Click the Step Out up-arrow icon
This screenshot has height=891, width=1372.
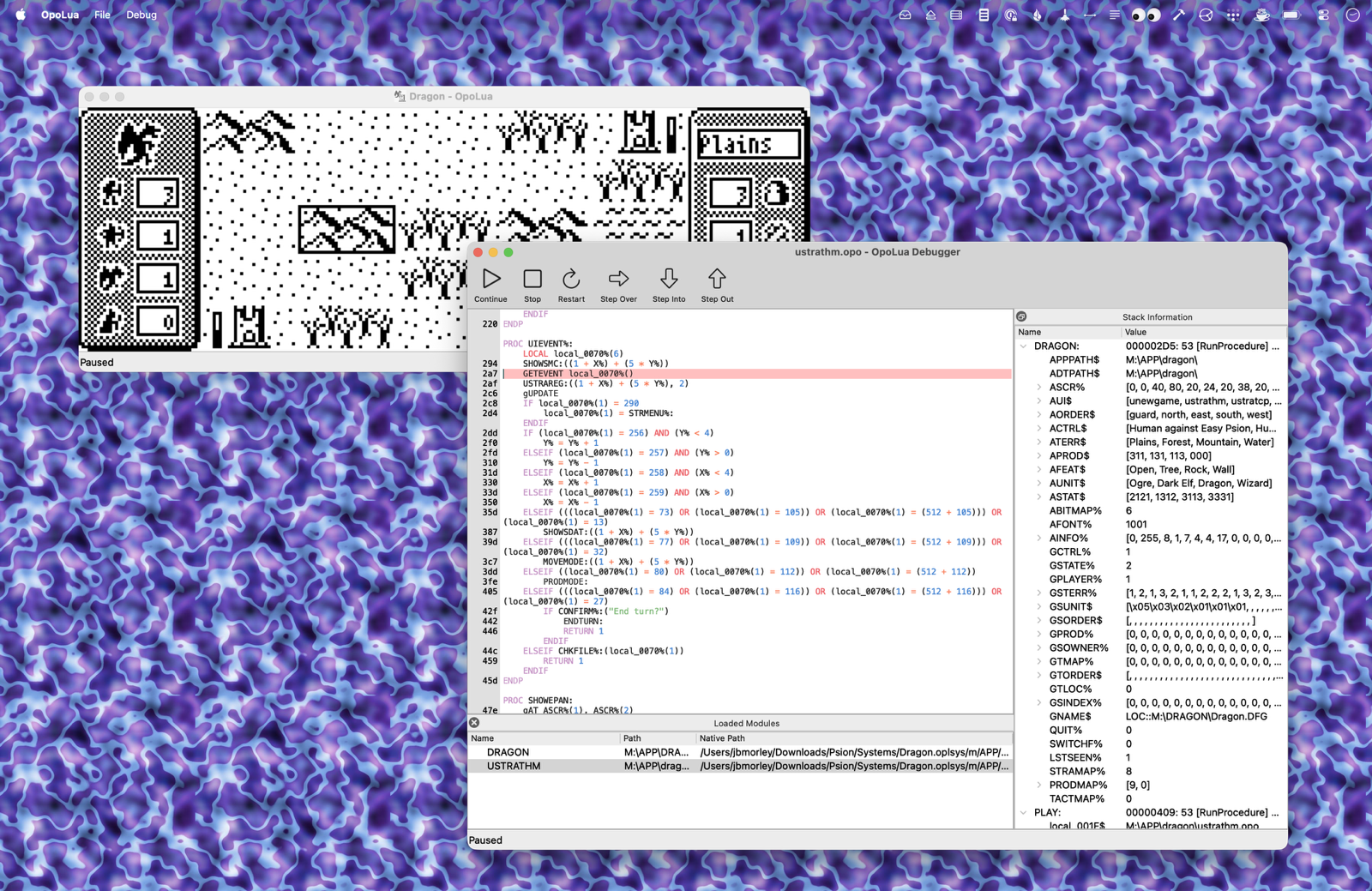(717, 280)
